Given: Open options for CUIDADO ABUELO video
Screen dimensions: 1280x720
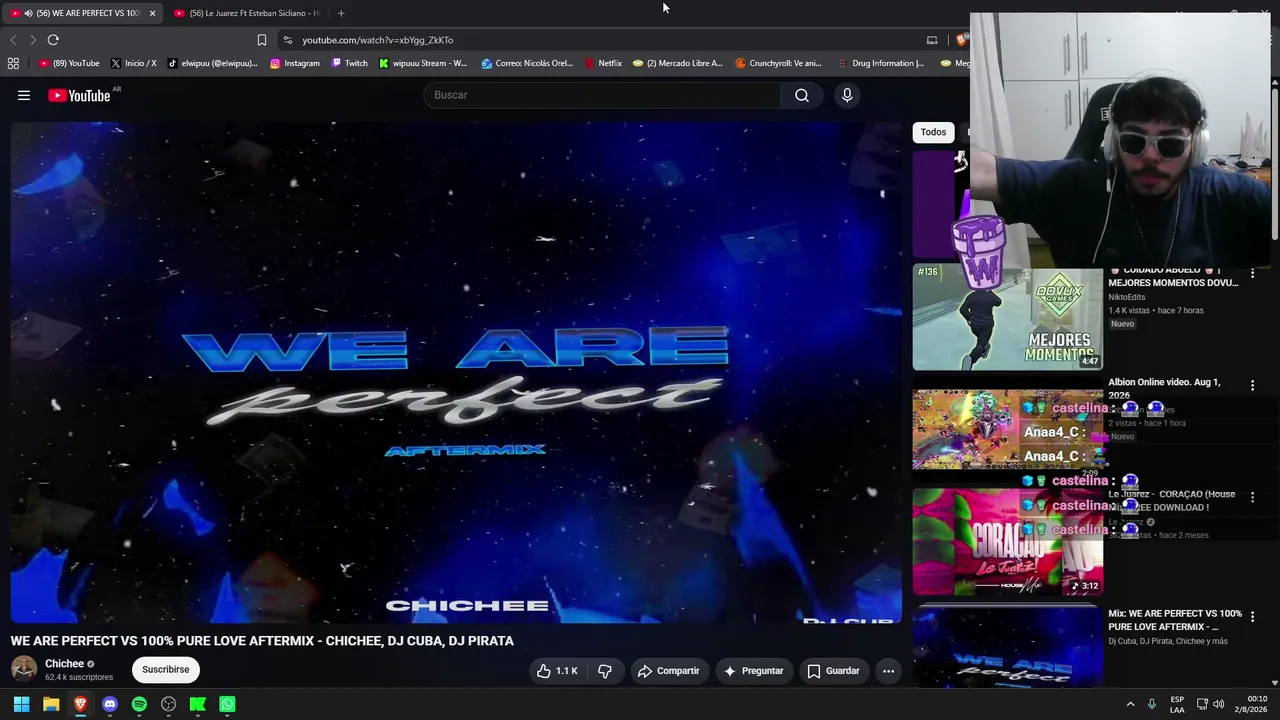Looking at the screenshot, I should pyautogui.click(x=1252, y=273).
